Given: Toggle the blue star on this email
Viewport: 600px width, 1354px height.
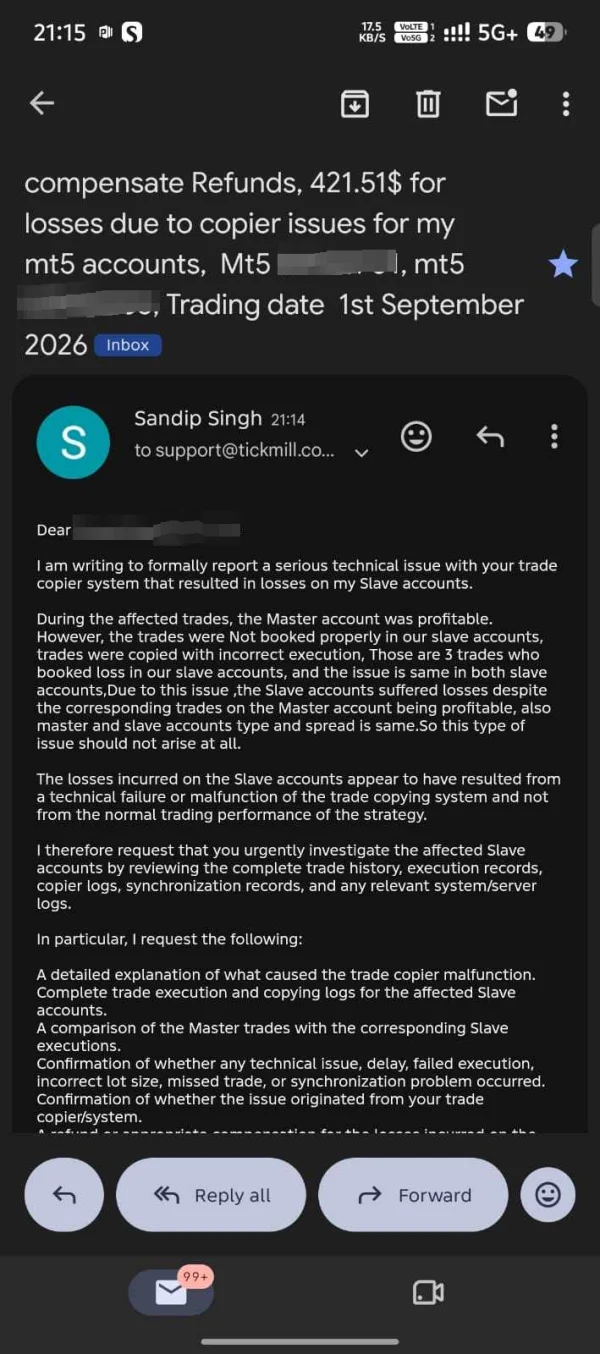Looking at the screenshot, I should point(563,264).
